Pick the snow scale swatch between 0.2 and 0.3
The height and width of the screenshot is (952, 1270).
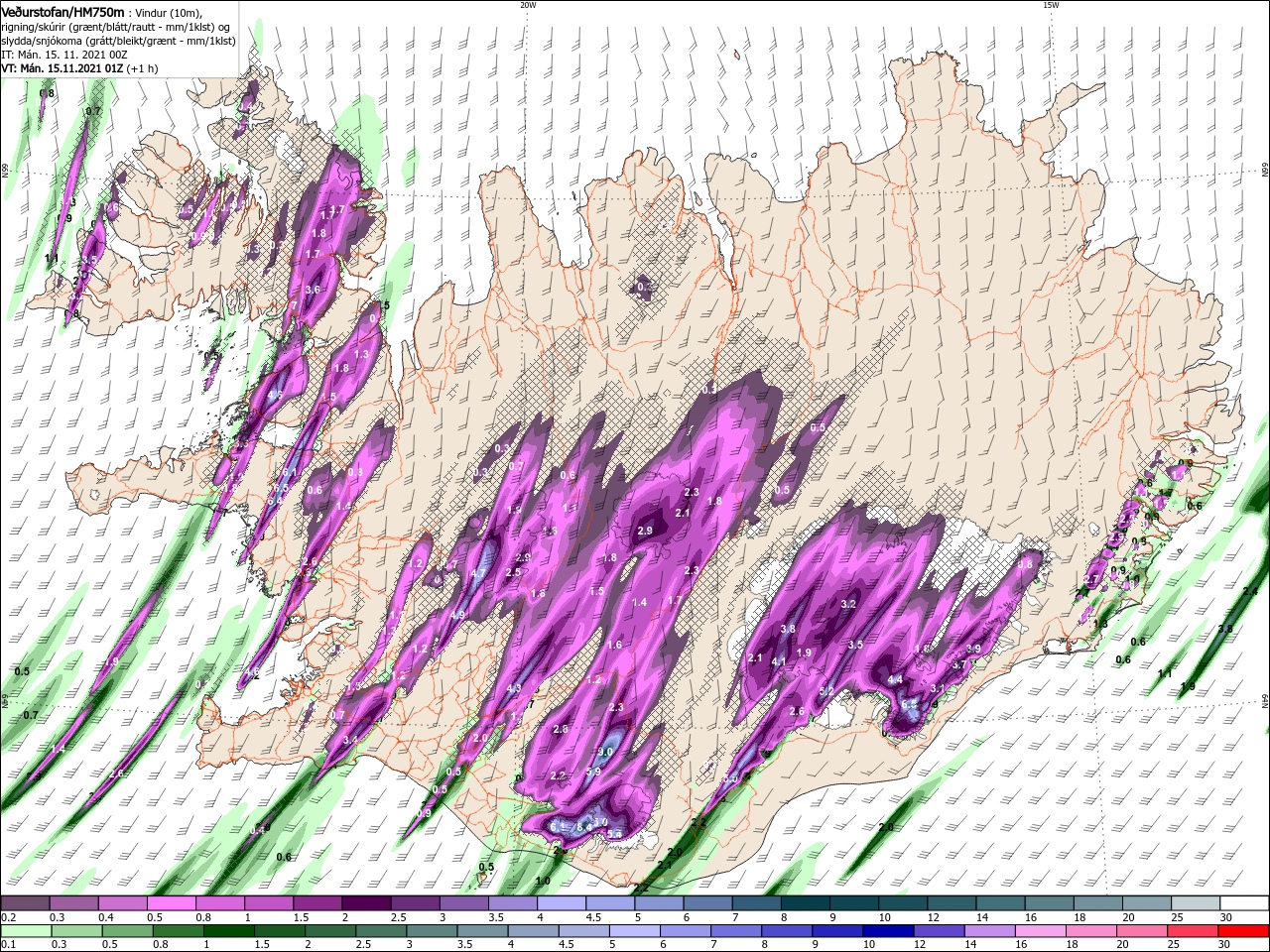[25, 903]
